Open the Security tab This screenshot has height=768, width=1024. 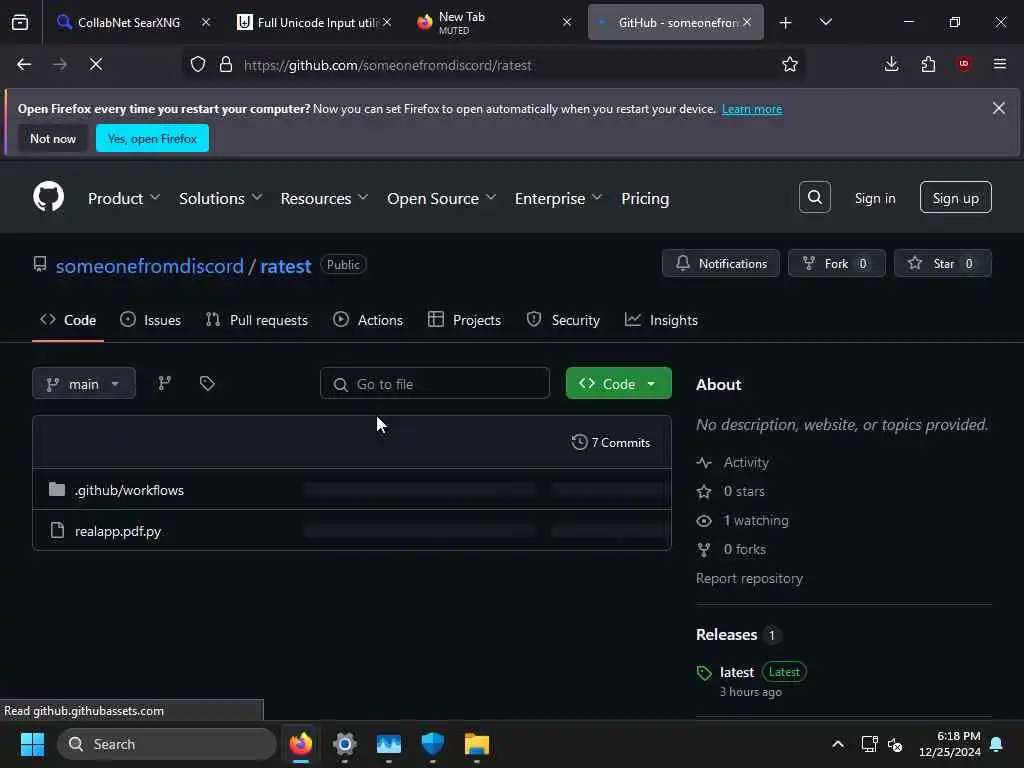[x=563, y=320]
